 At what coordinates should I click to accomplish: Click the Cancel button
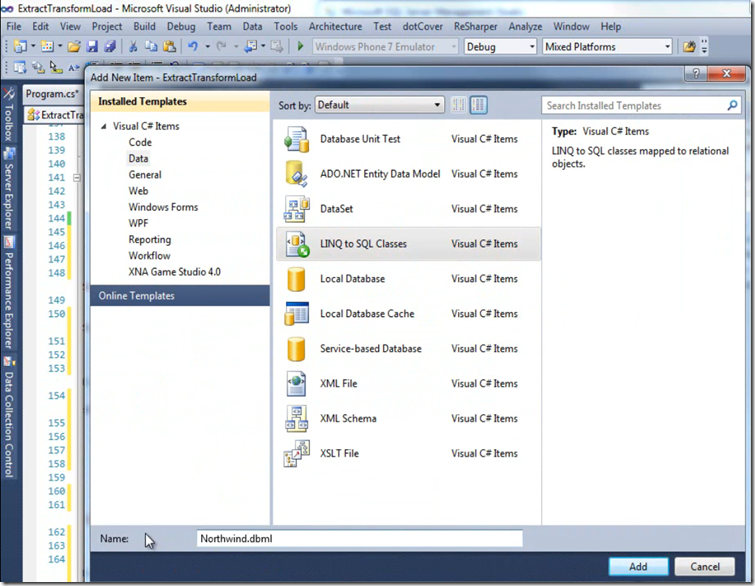(705, 567)
